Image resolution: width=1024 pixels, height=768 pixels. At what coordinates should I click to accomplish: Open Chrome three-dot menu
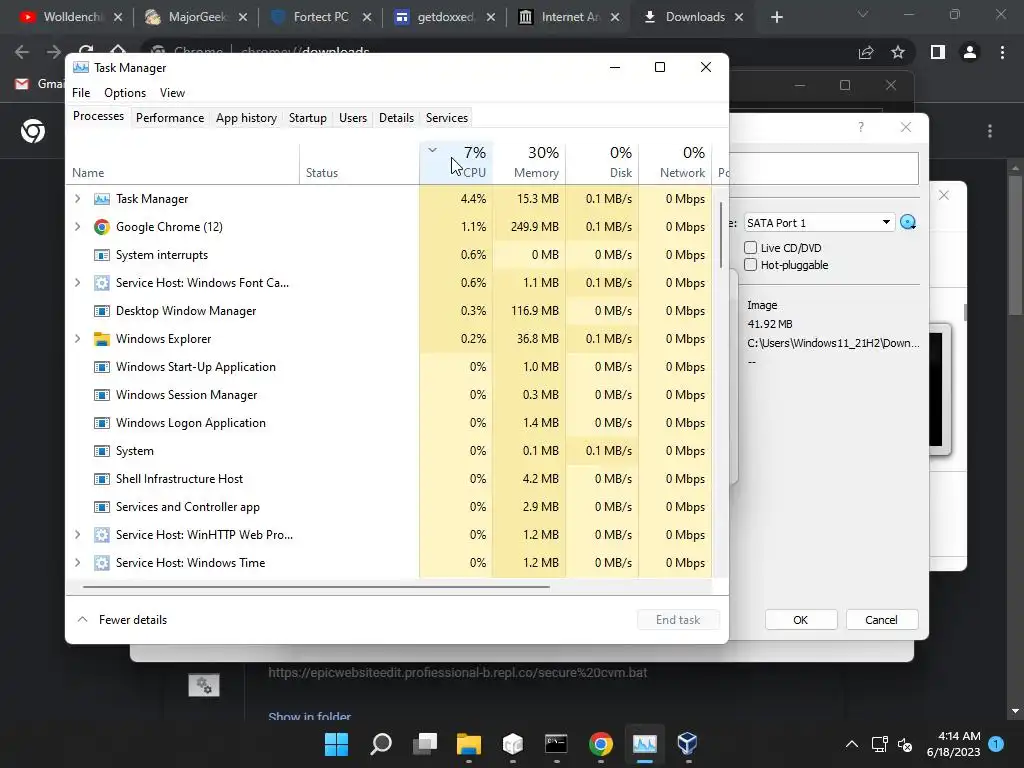[1002, 52]
